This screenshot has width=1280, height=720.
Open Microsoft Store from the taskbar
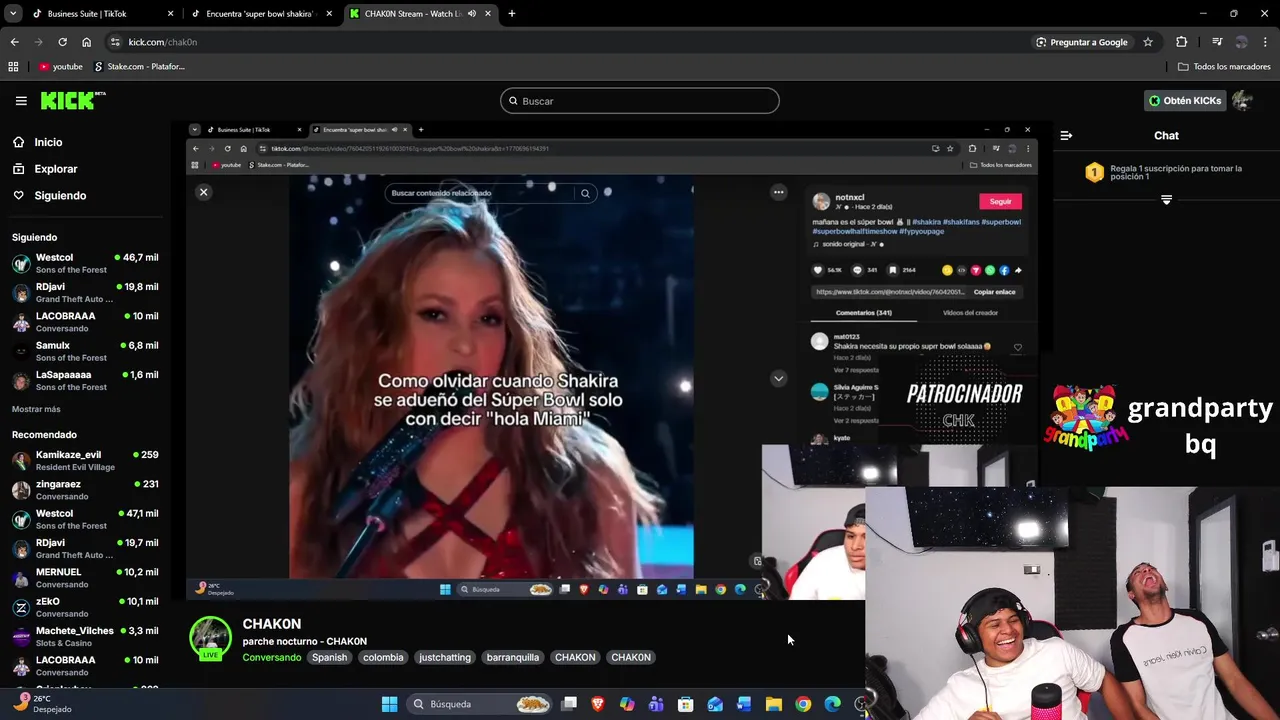coord(685,704)
